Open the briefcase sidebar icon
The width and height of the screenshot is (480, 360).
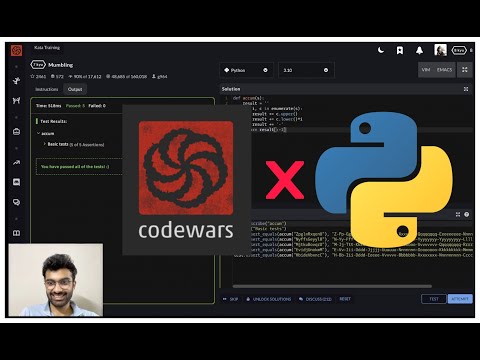[16, 132]
